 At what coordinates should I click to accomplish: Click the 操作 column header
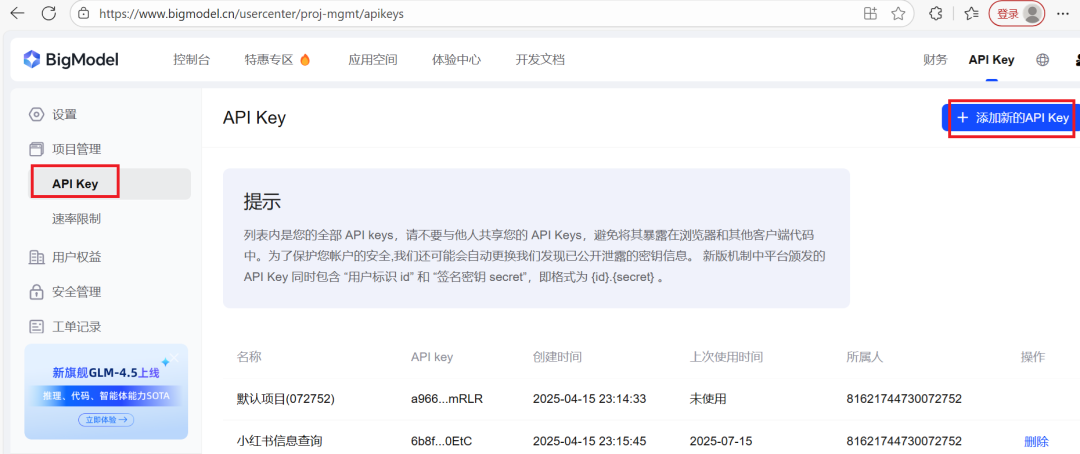coord(1032,357)
